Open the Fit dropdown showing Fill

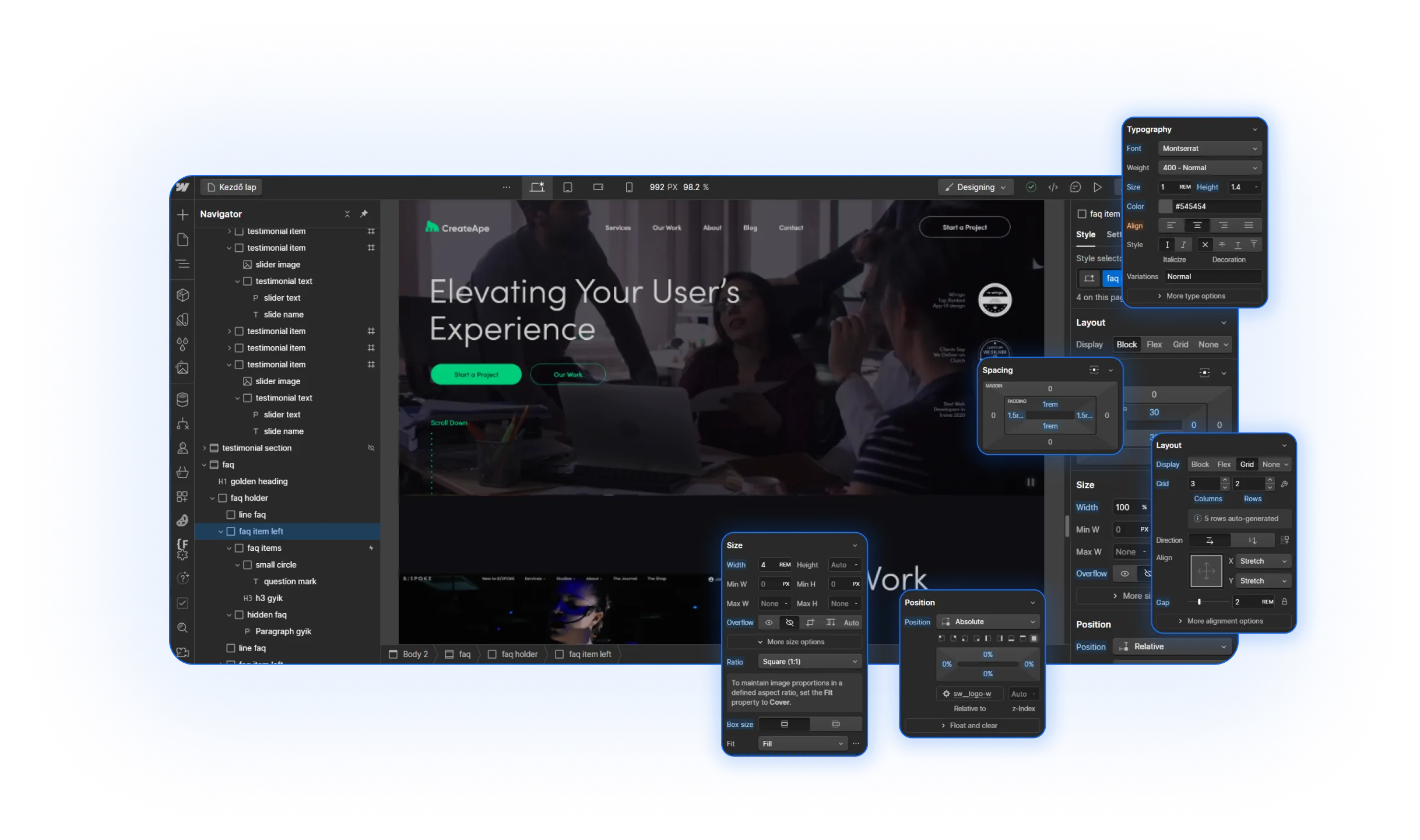click(x=803, y=744)
